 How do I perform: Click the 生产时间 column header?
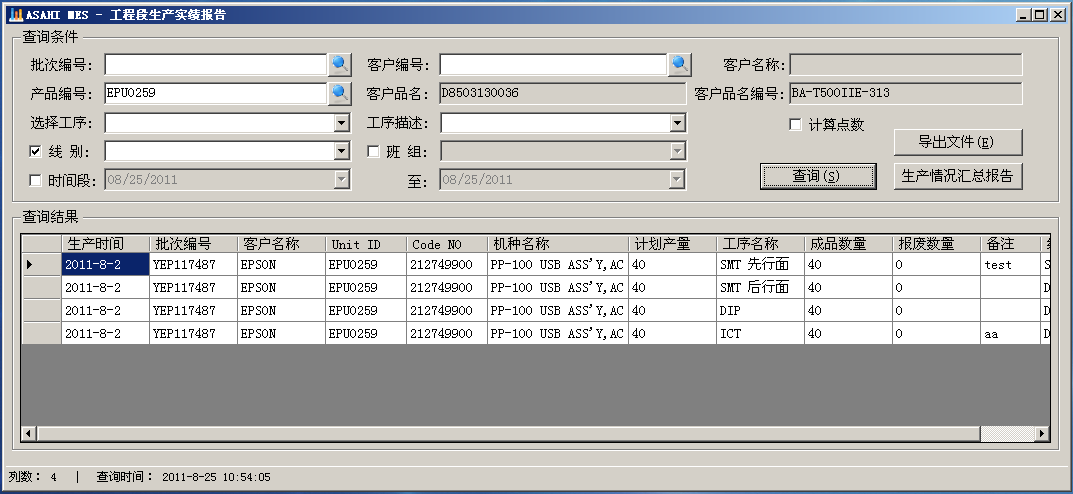click(x=105, y=244)
